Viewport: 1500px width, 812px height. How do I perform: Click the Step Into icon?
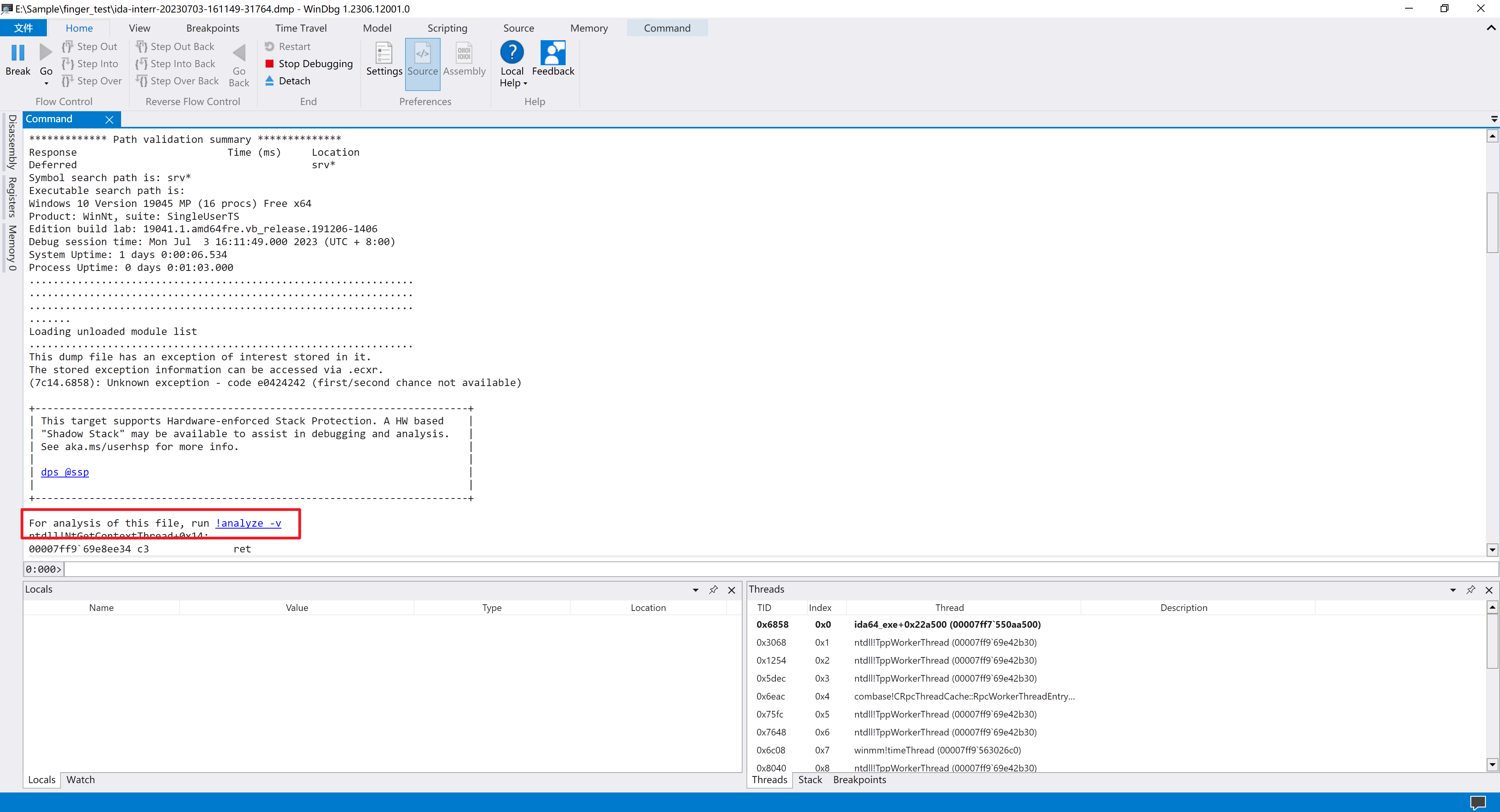[x=68, y=64]
